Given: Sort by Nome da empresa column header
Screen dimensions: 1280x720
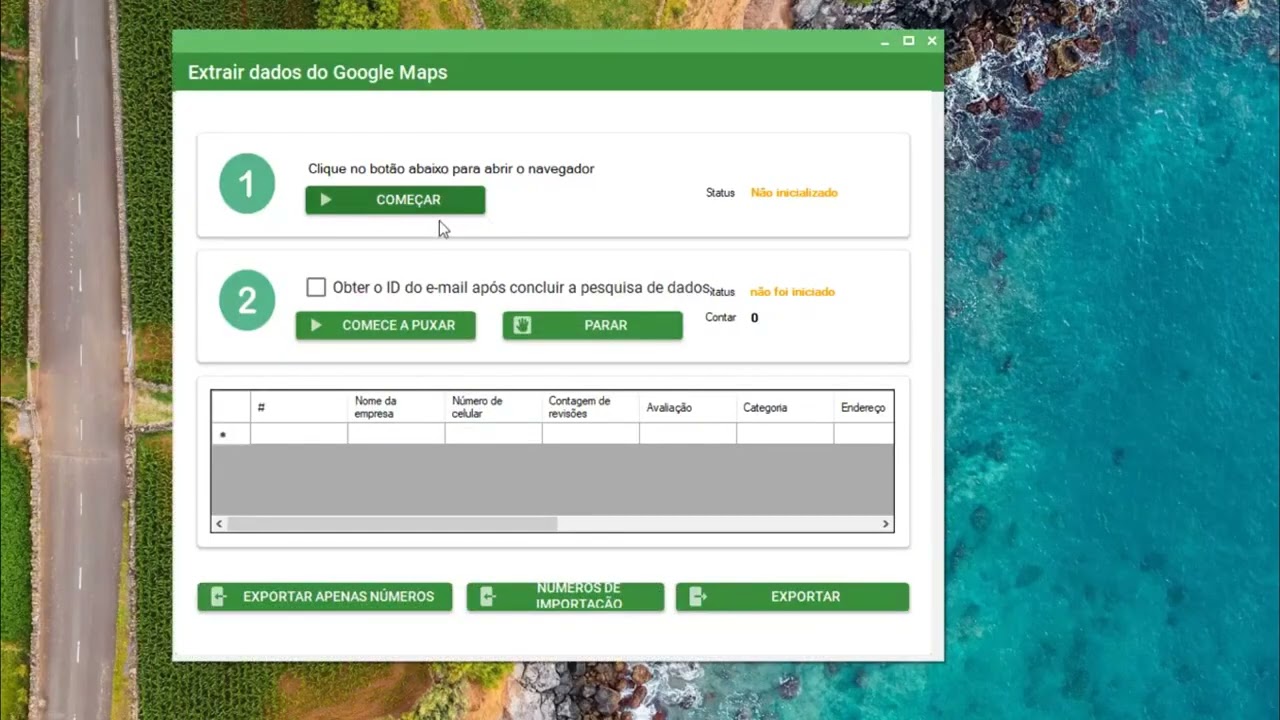Looking at the screenshot, I should [x=396, y=407].
